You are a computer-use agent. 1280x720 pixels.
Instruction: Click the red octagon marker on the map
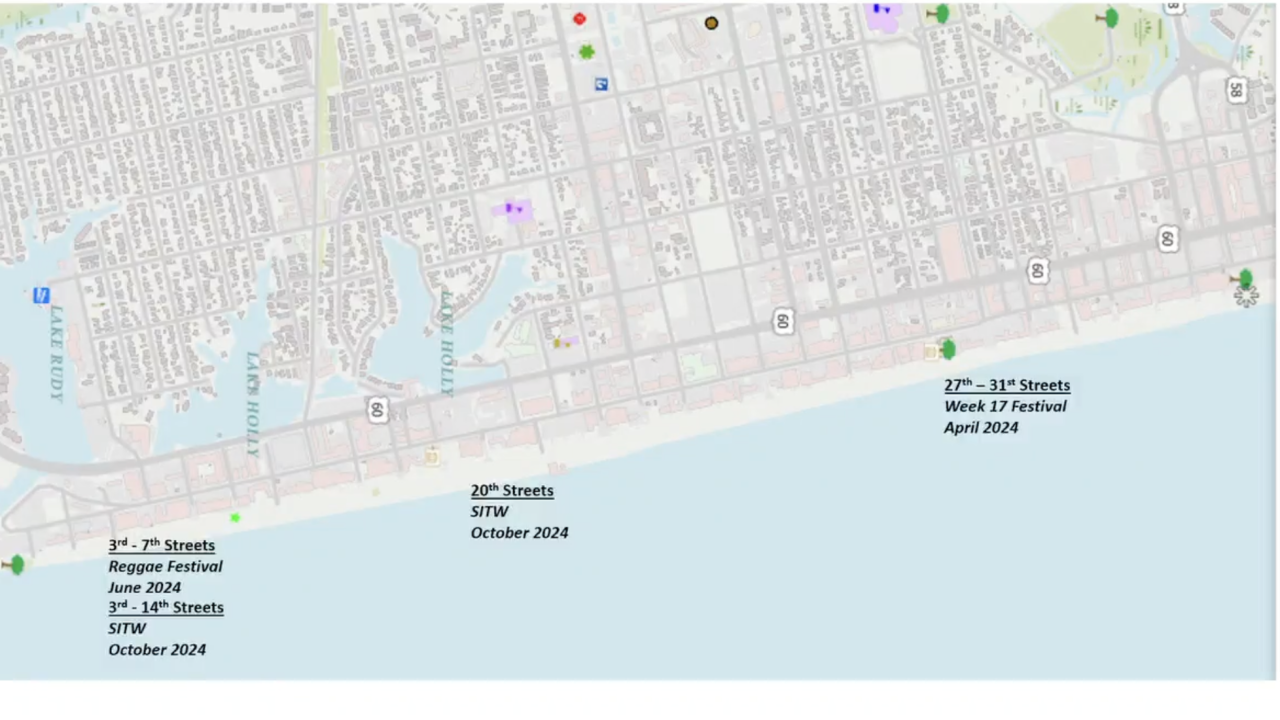[579, 18]
